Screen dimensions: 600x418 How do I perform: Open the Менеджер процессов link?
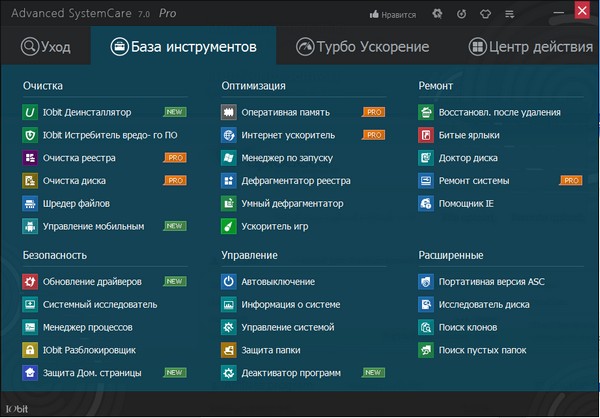pos(84,327)
